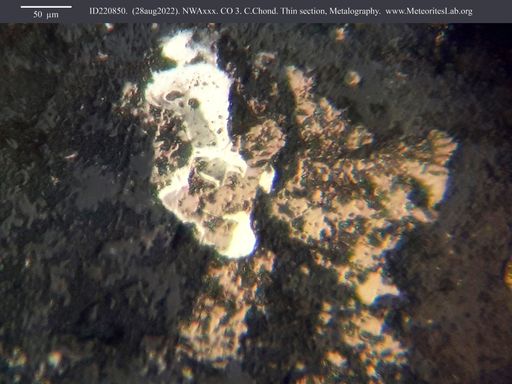Click the 50 µm scale label
The width and height of the screenshot is (512, 384).
point(46,15)
